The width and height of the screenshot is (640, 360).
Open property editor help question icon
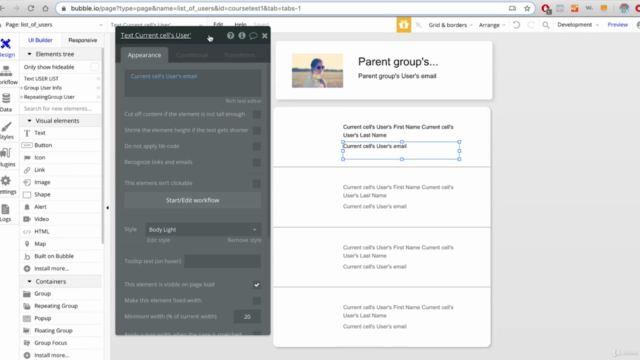231,36
